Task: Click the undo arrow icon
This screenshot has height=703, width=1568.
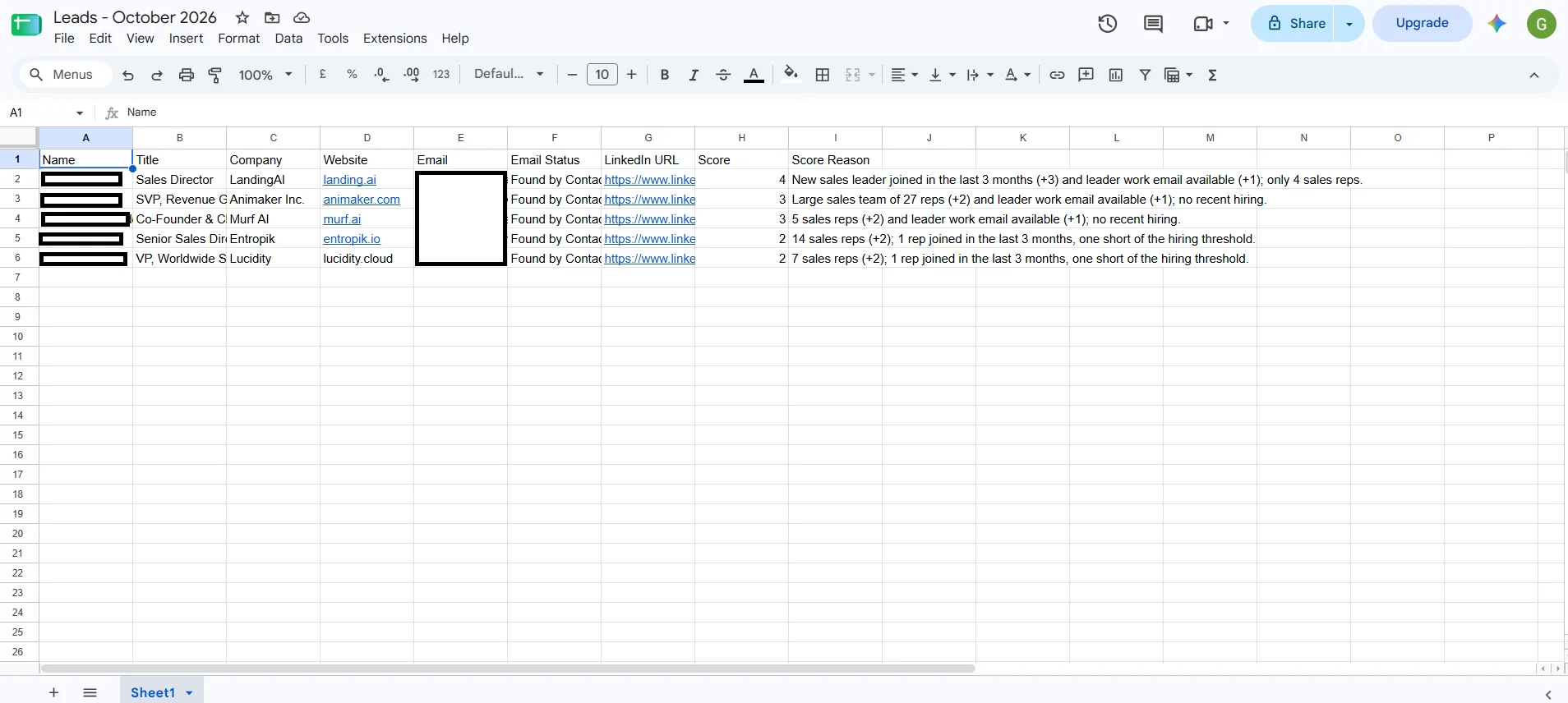Action: (x=128, y=75)
